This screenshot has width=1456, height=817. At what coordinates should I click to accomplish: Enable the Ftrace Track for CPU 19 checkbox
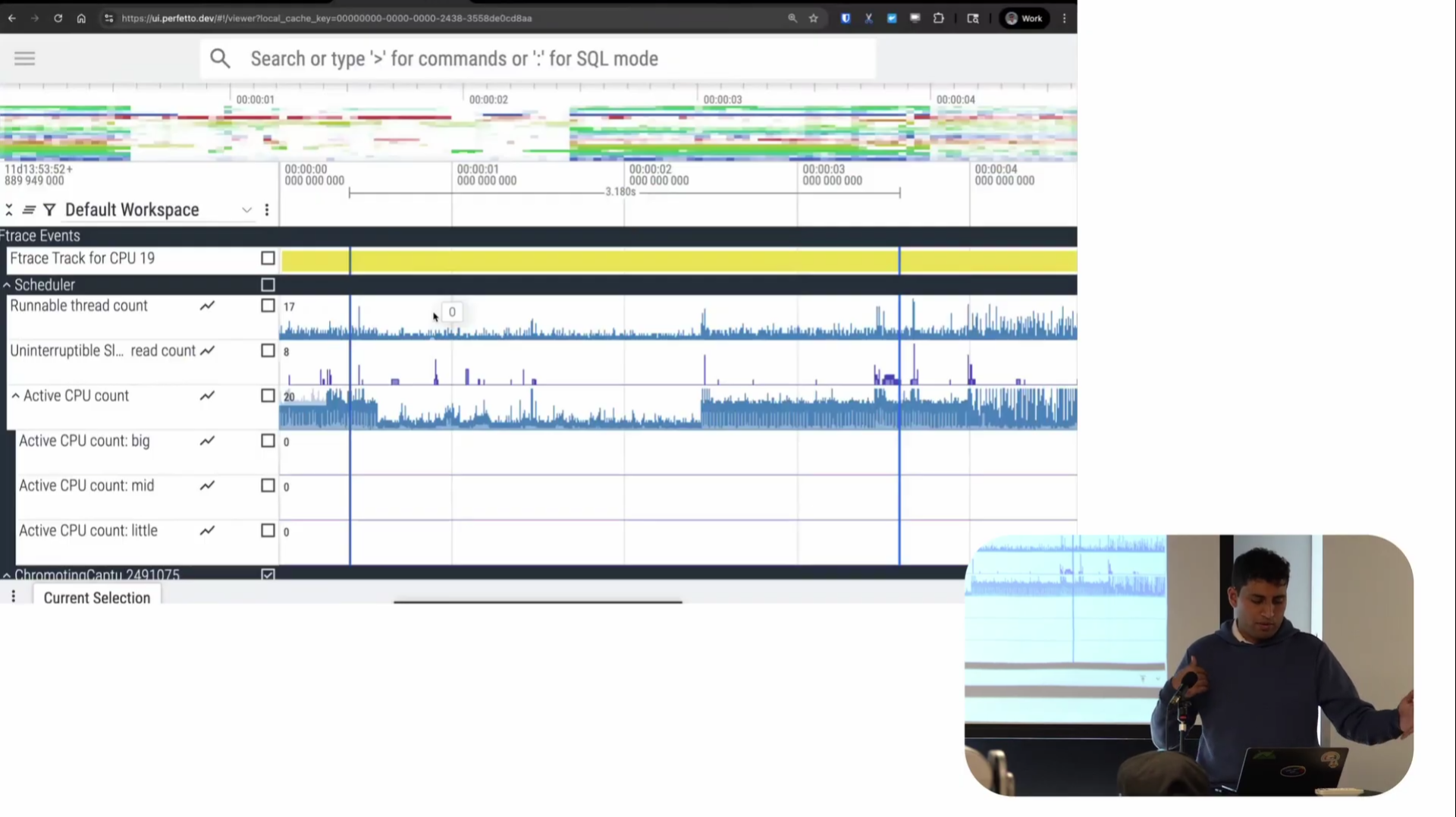pyautogui.click(x=268, y=258)
